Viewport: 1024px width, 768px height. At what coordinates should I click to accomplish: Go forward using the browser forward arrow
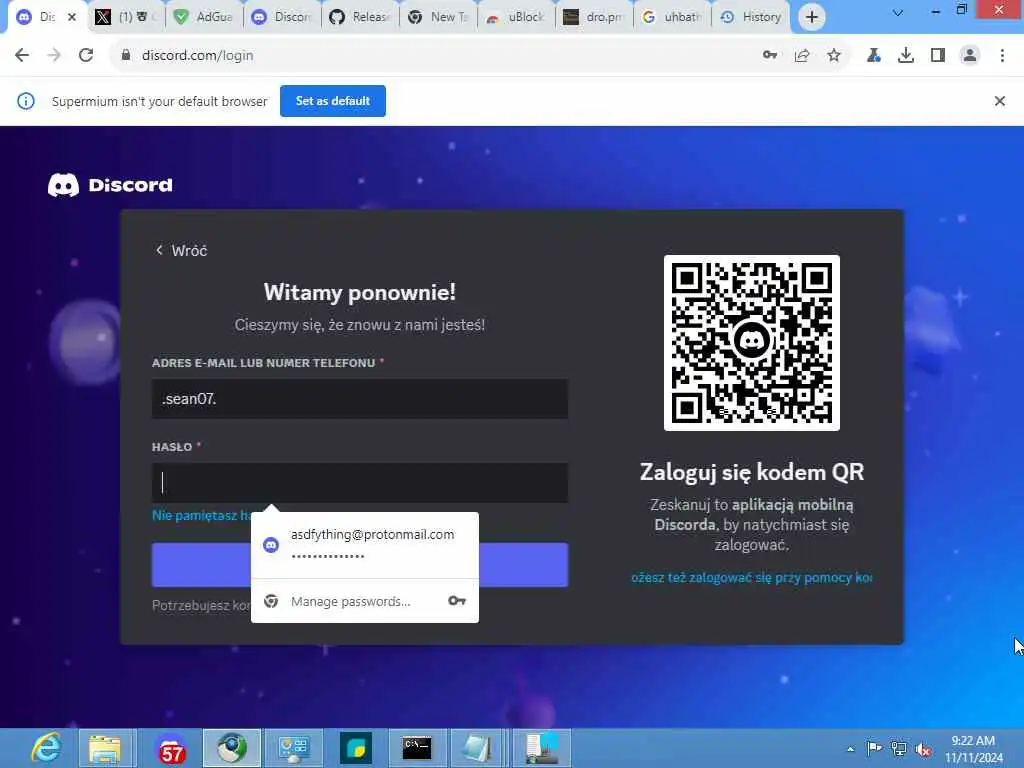54,56
